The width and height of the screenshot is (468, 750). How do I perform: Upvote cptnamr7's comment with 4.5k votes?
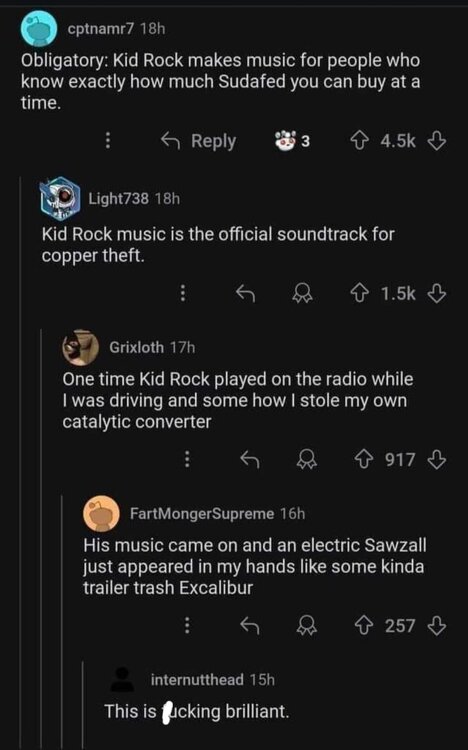point(360,141)
